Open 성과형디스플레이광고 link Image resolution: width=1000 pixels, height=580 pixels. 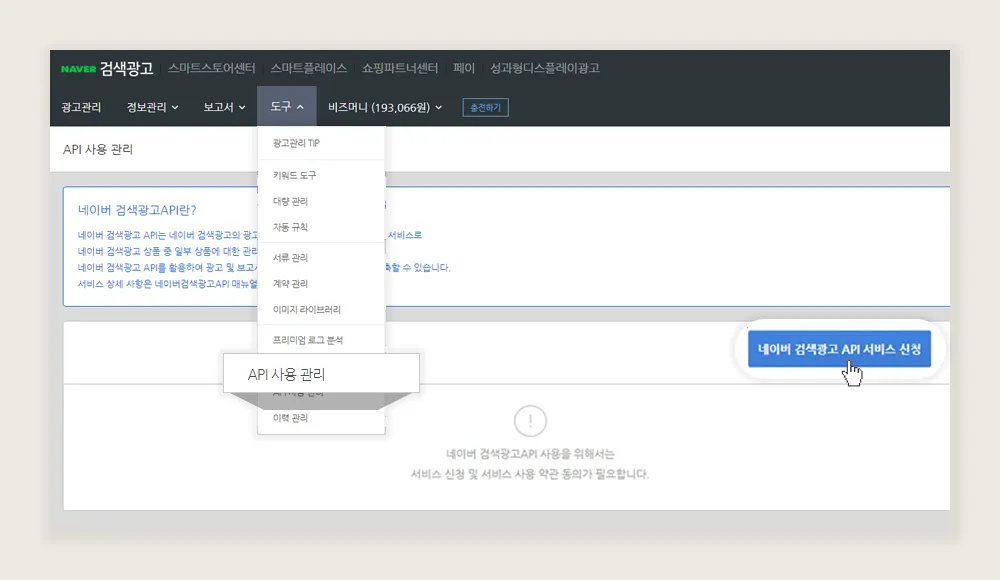tap(545, 68)
